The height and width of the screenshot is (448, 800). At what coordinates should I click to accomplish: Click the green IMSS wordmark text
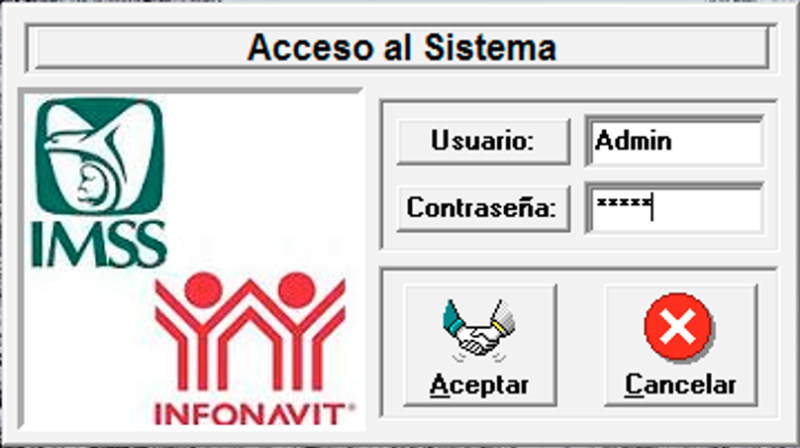point(99,244)
